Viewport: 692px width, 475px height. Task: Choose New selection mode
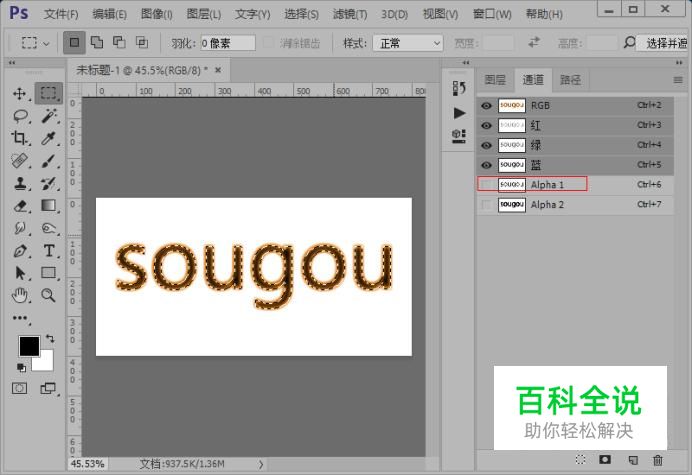pyautogui.click(x=74, y=42)
